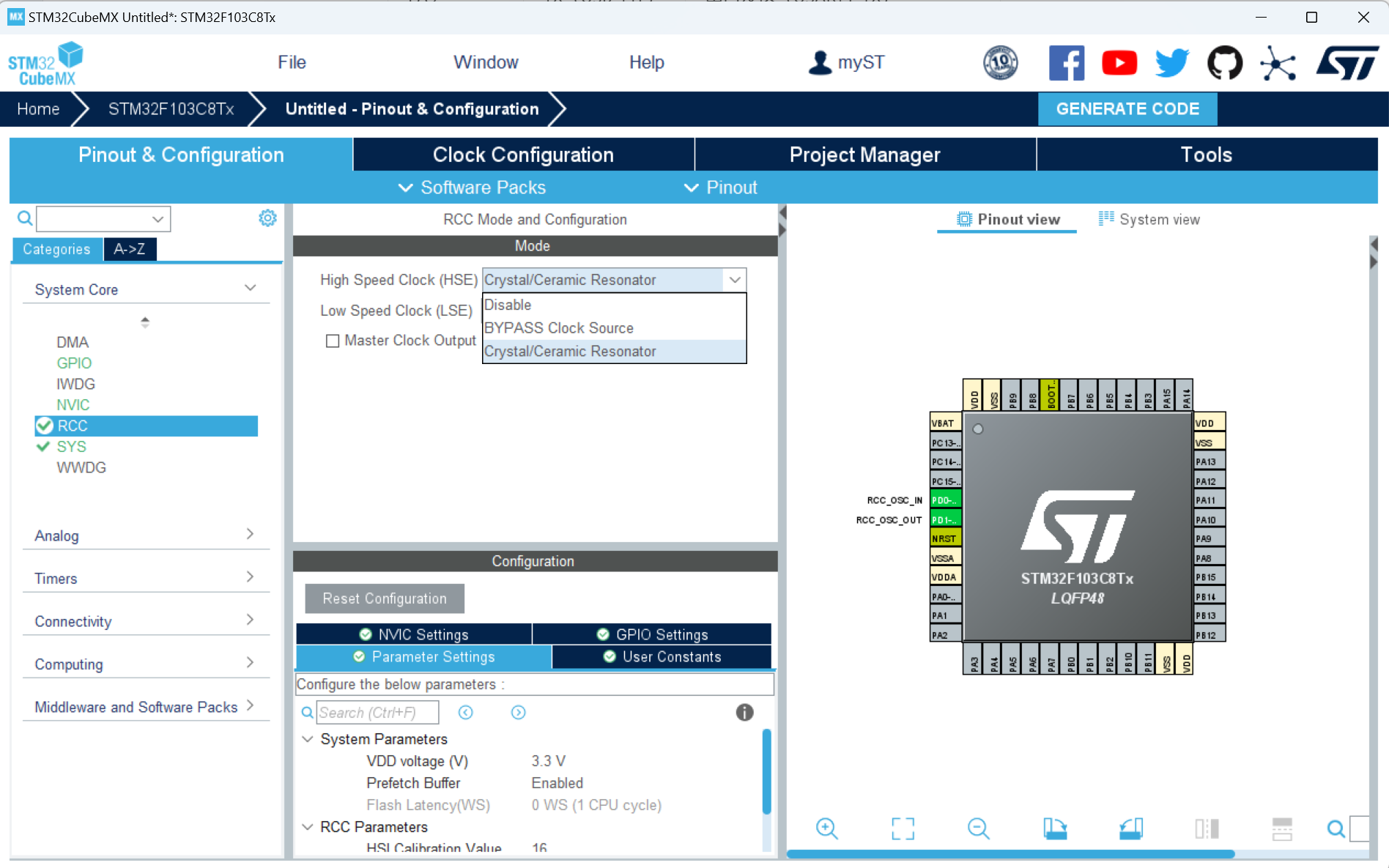
Task: Zoom in on the pinout view
Action: [x=827, y=828]
